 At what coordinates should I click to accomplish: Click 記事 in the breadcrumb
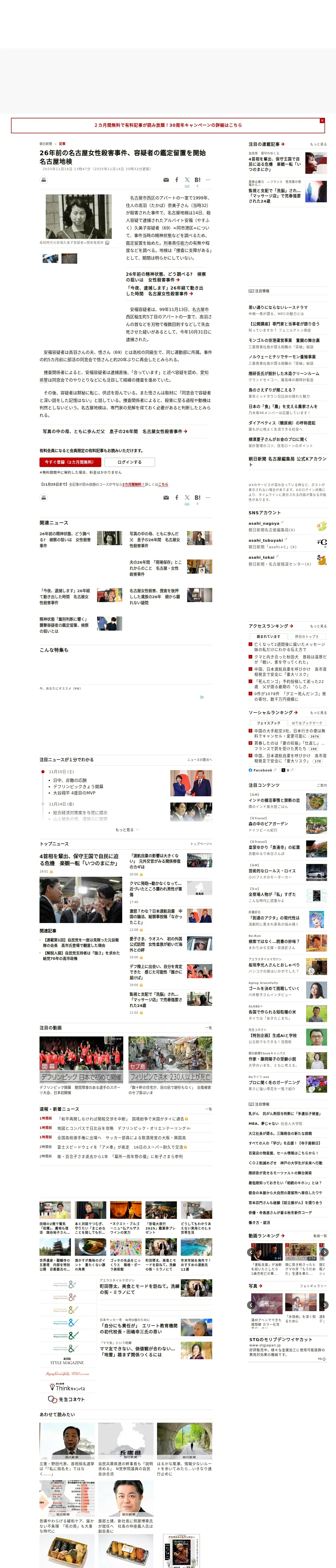[x=62, y=144]
